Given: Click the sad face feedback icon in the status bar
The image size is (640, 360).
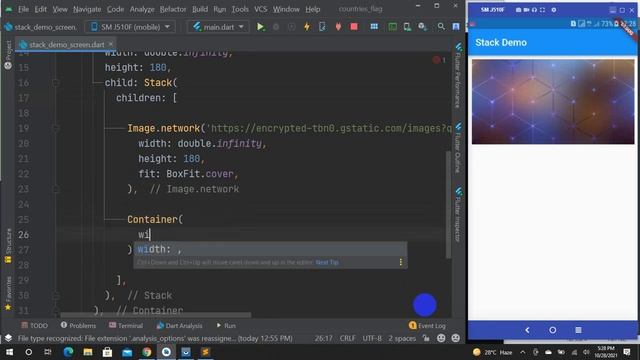Looking at the screenshot, I should pyautogui.click(x=456, y=338).
